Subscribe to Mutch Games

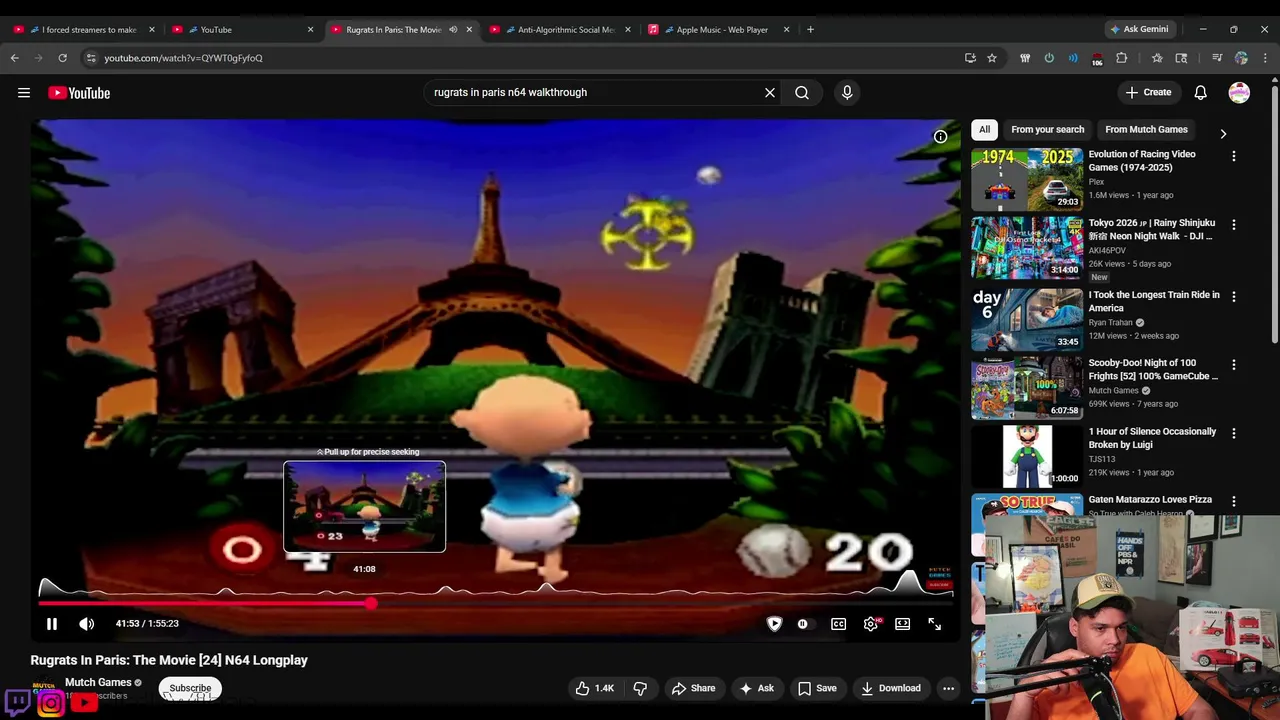pos(190,688)
